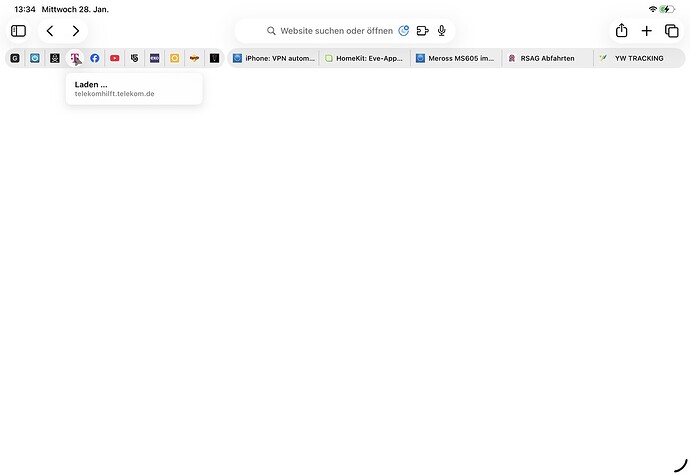This screenshot has height=475, width=690.
Task: Open the pinned YouTube tab
Action: click(x=115, y=58)
